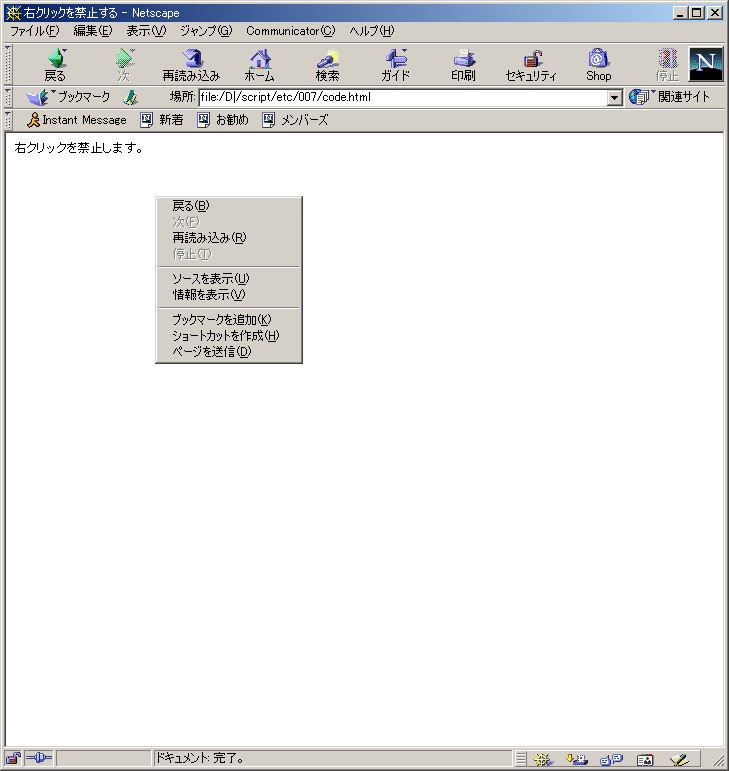Select ソースを表示(U) from context menu
Image resolution: width=729 pixels, height=771 pixels.
pos(229,279)
